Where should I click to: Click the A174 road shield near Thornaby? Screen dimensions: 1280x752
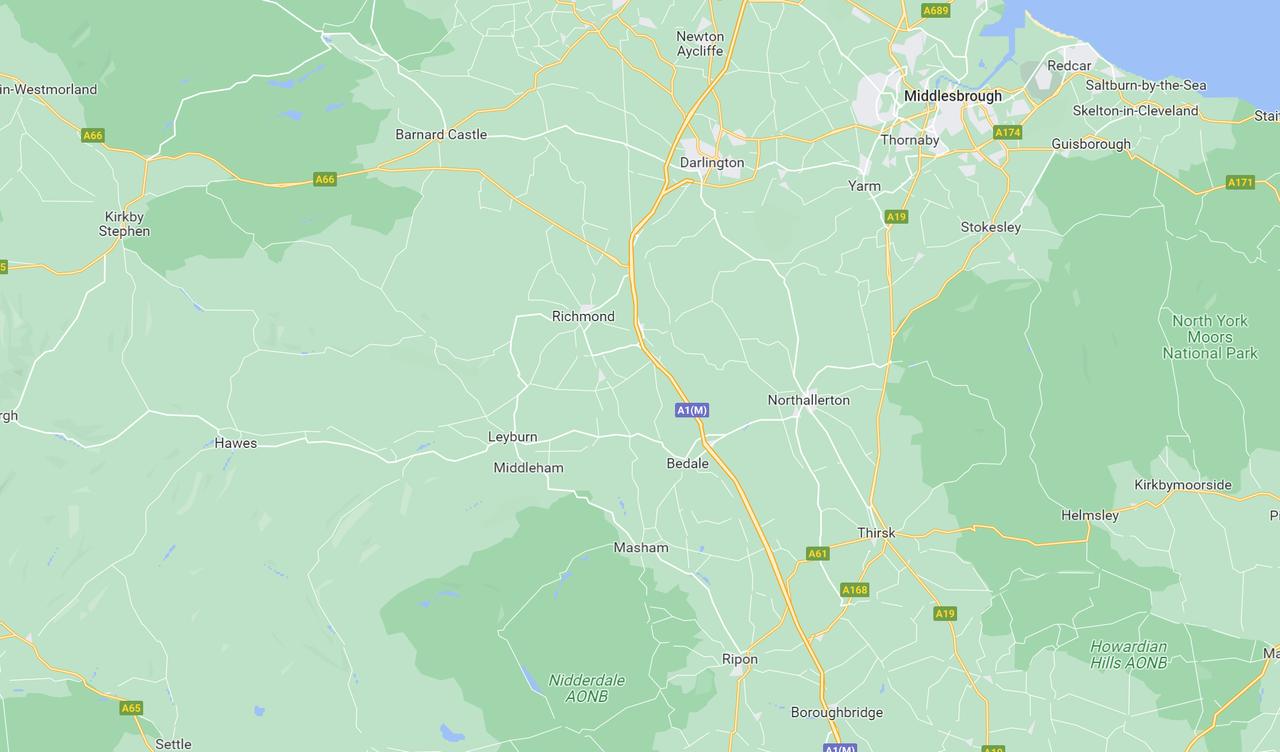(x=1007, y=132)
